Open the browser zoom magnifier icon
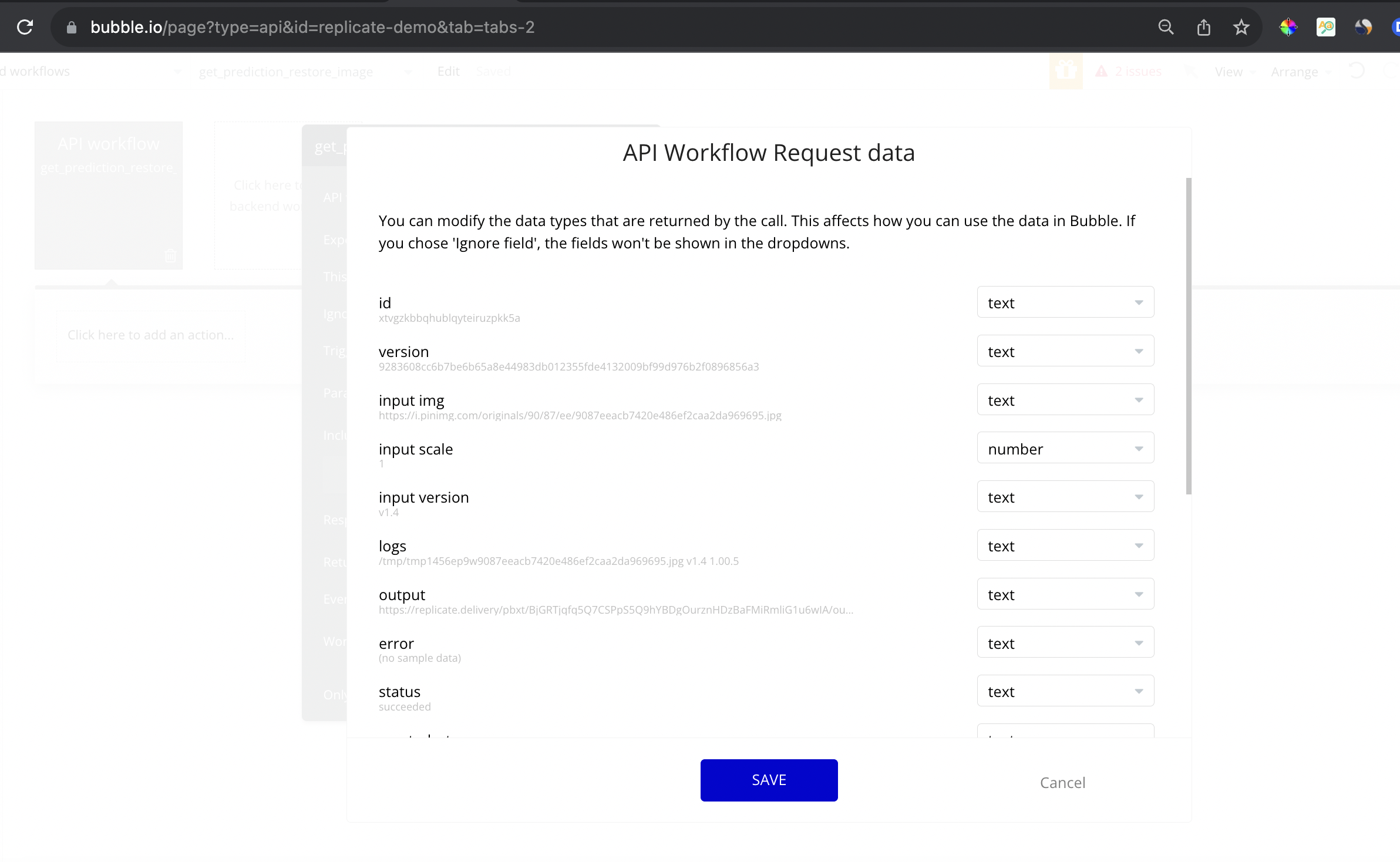Viewport: 1400px width, 862px height. click(1166, 27)
